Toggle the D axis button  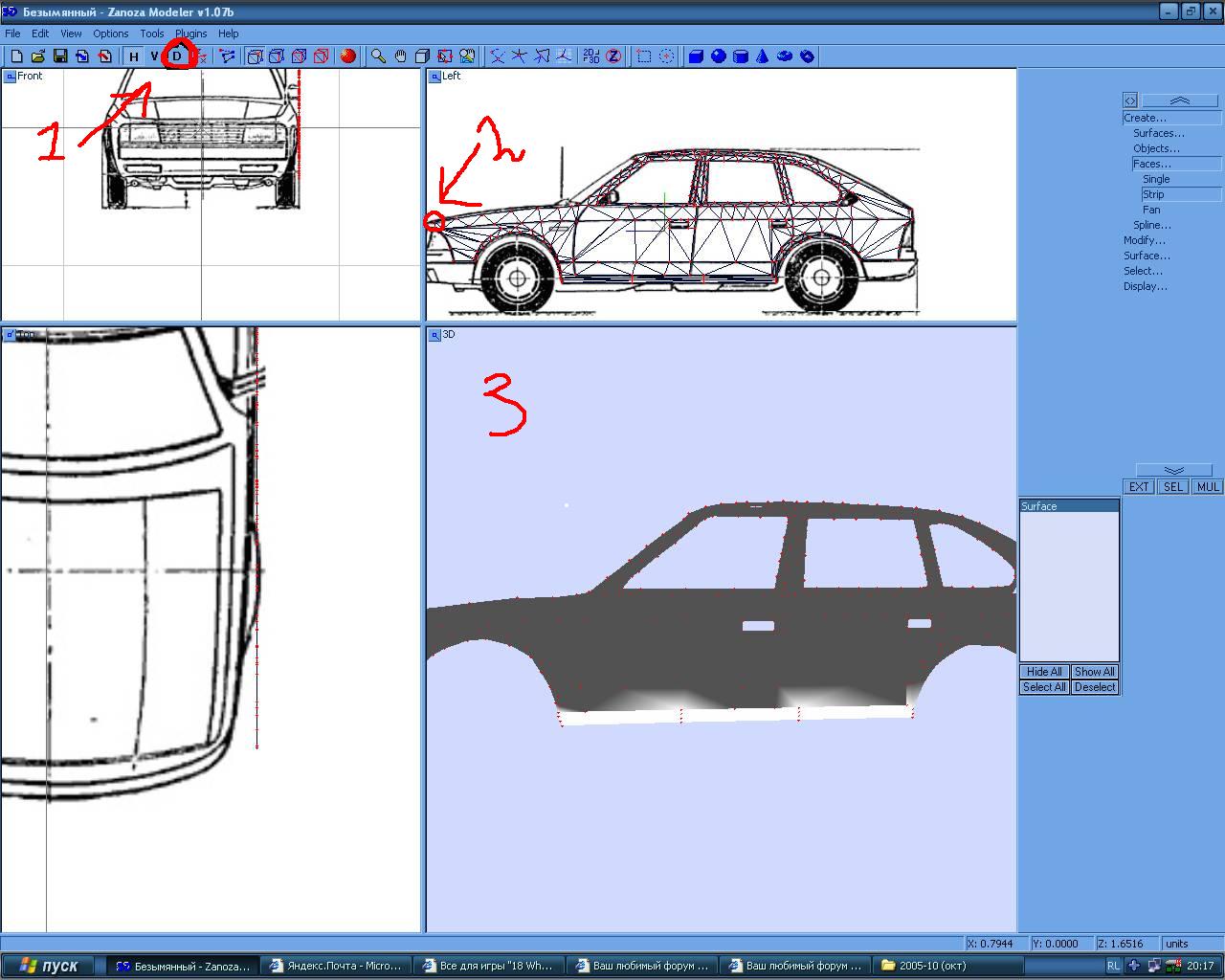177,56
